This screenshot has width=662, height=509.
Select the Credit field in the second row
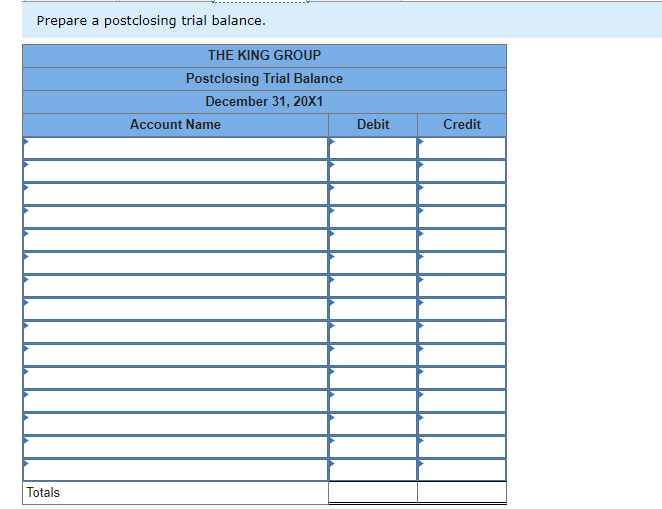[x=462, y=171]
